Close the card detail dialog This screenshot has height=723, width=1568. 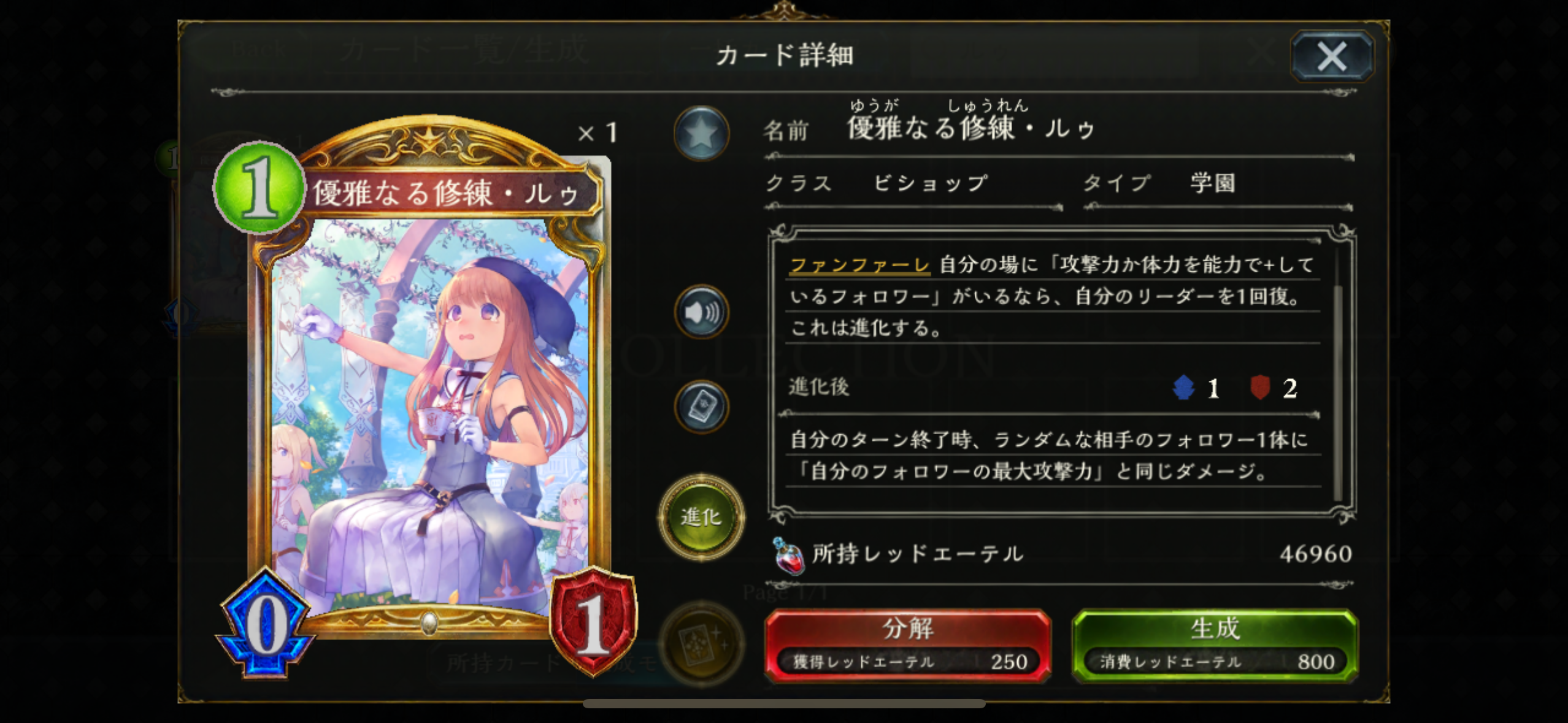coord(1332,56)
